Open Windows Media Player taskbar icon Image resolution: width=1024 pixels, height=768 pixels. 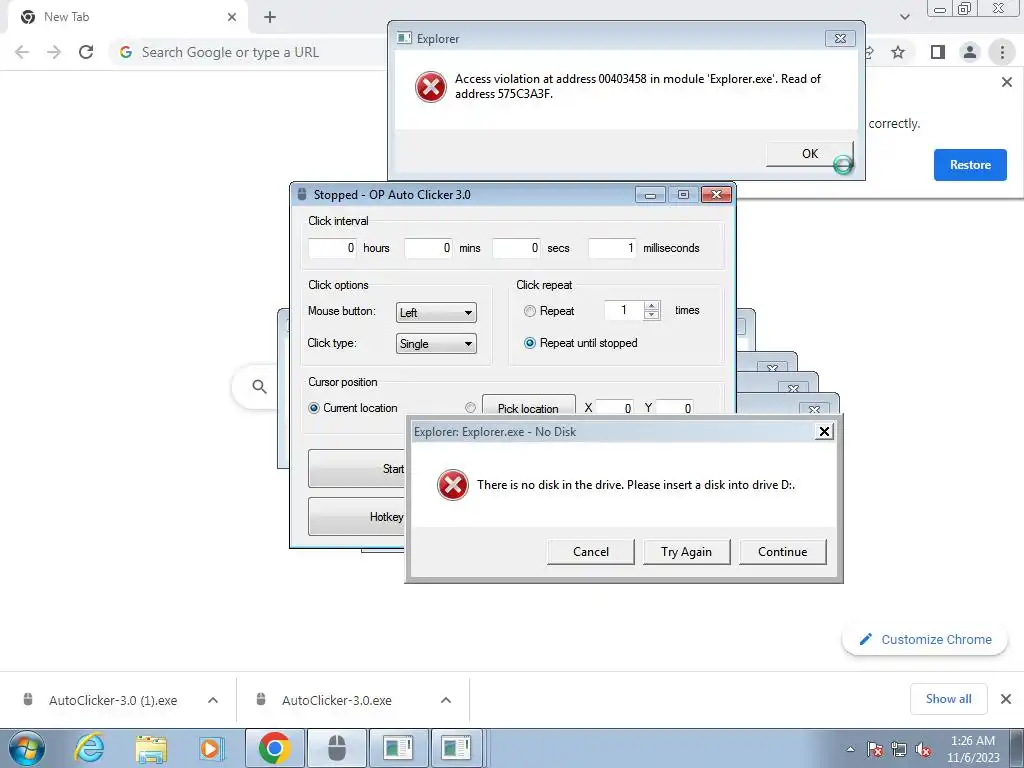(210, 748)
